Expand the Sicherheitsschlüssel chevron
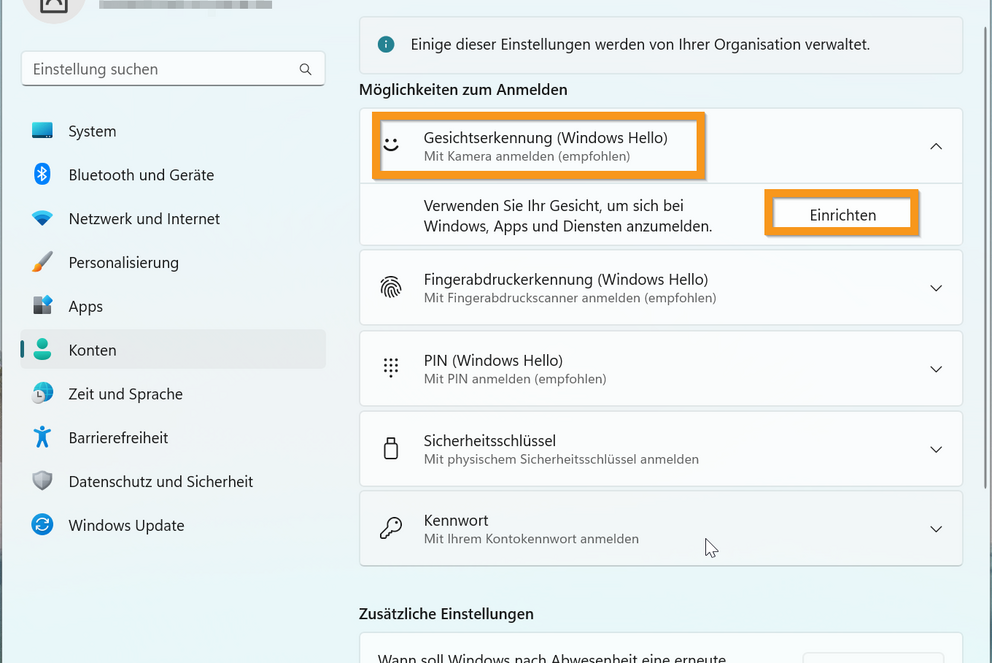The height and width of the screenshot is (663, 992). click(936, 450)
